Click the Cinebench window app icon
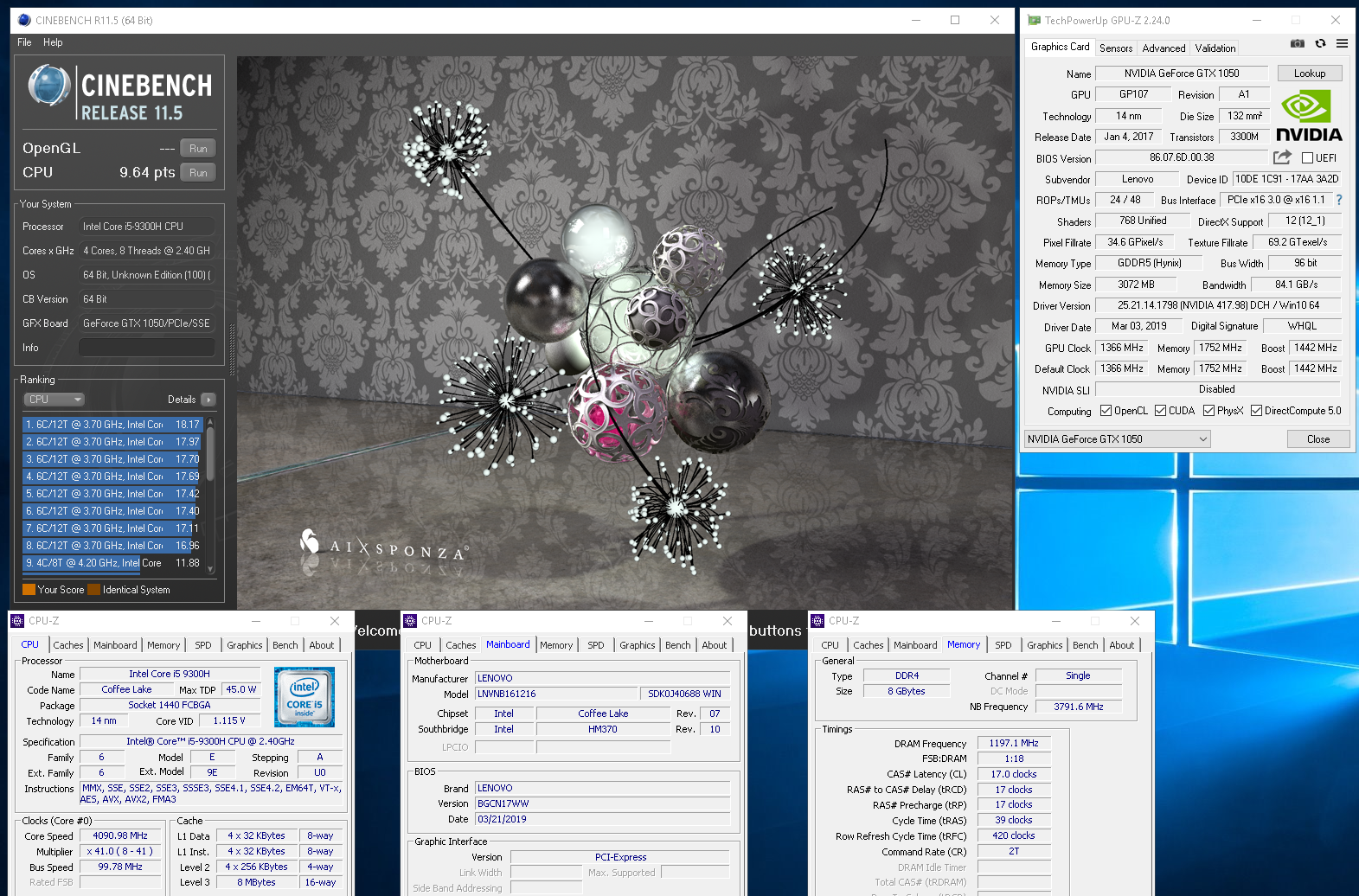This screenshot has height=896, width=1359. tap(24, 20)
